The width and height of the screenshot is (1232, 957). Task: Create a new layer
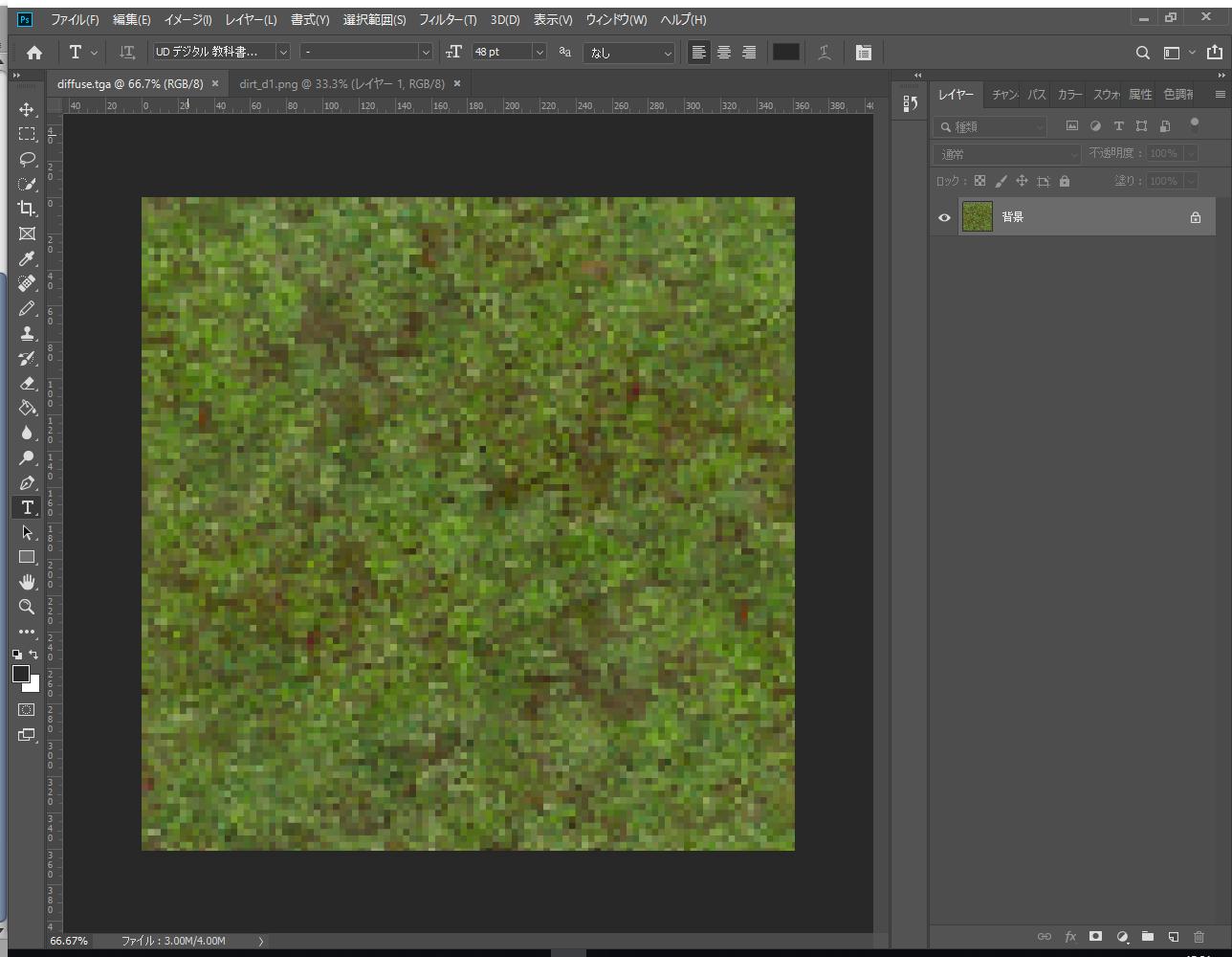click(x=1174, y=936)
